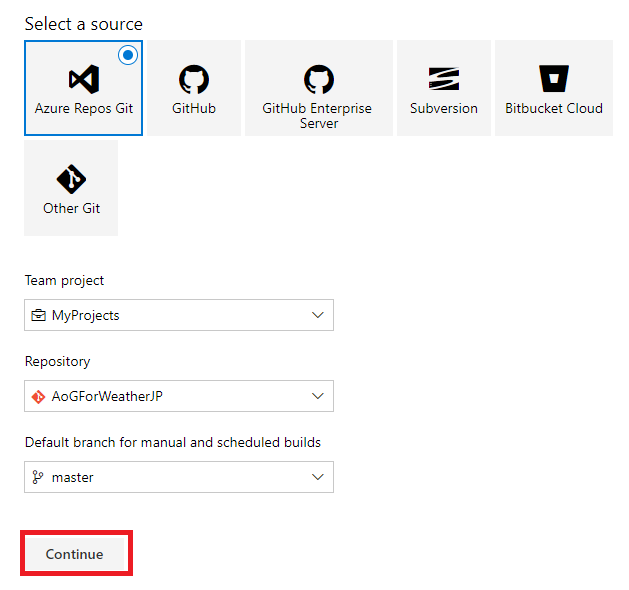Image resolution: width=629 pixels, height=590 pixels.
Task: Toggle the Azure Repos Git radio button
Action: (127, 56)
